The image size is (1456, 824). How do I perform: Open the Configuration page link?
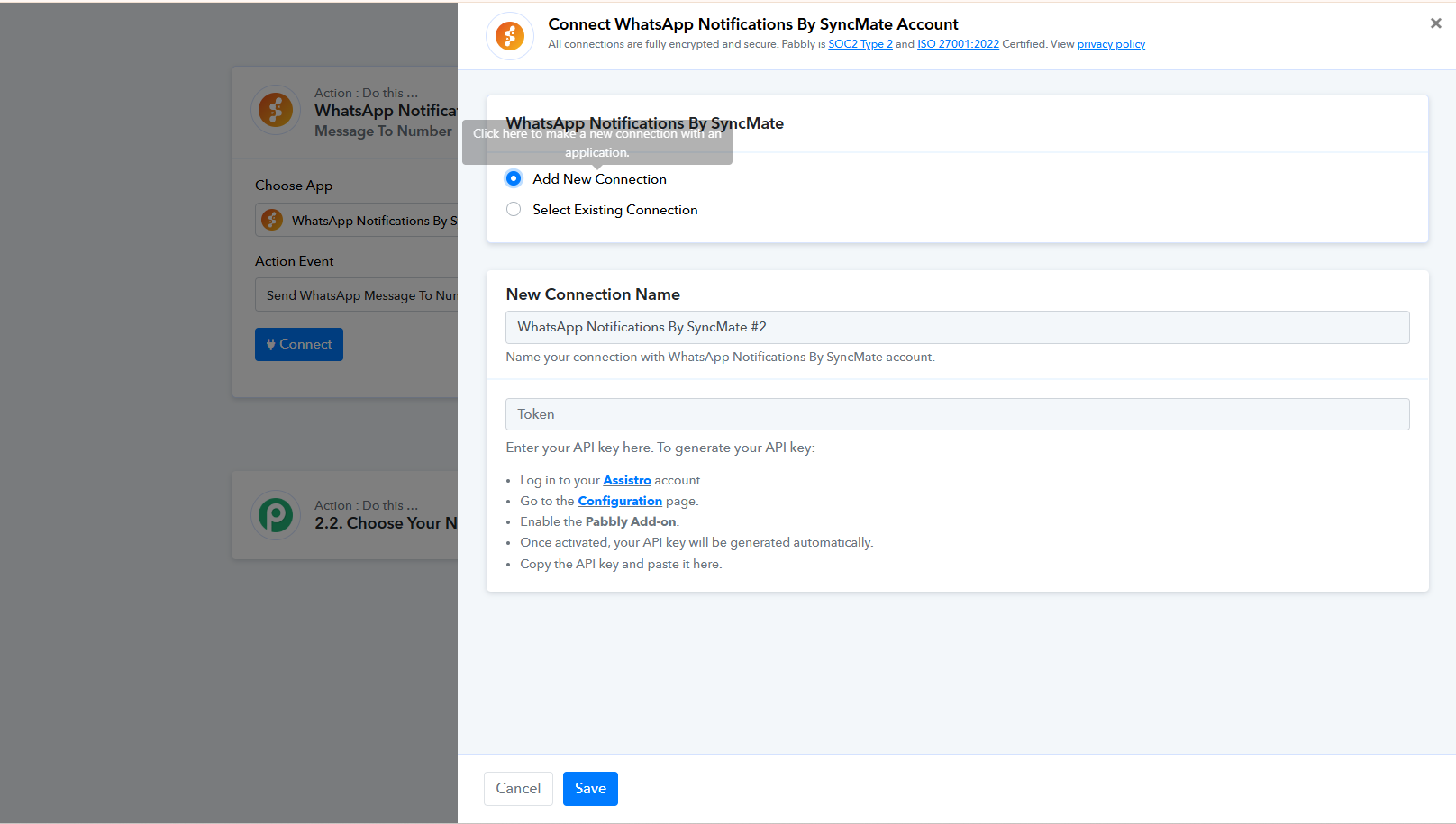point(620,501)
